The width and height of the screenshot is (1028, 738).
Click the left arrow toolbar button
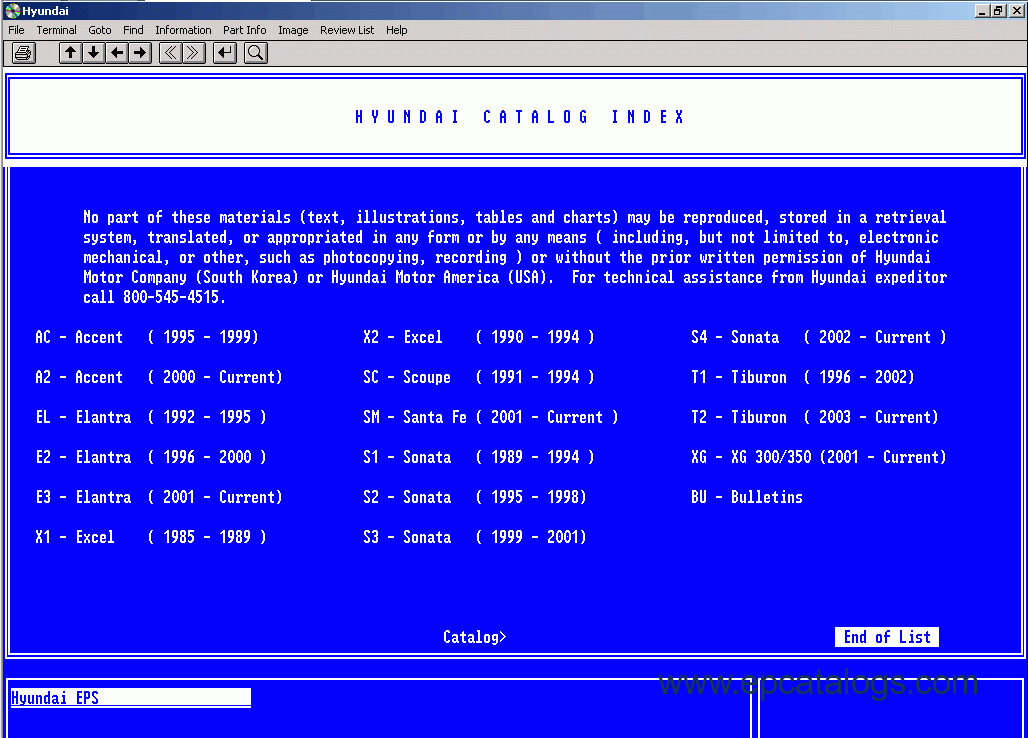[117, 53]
